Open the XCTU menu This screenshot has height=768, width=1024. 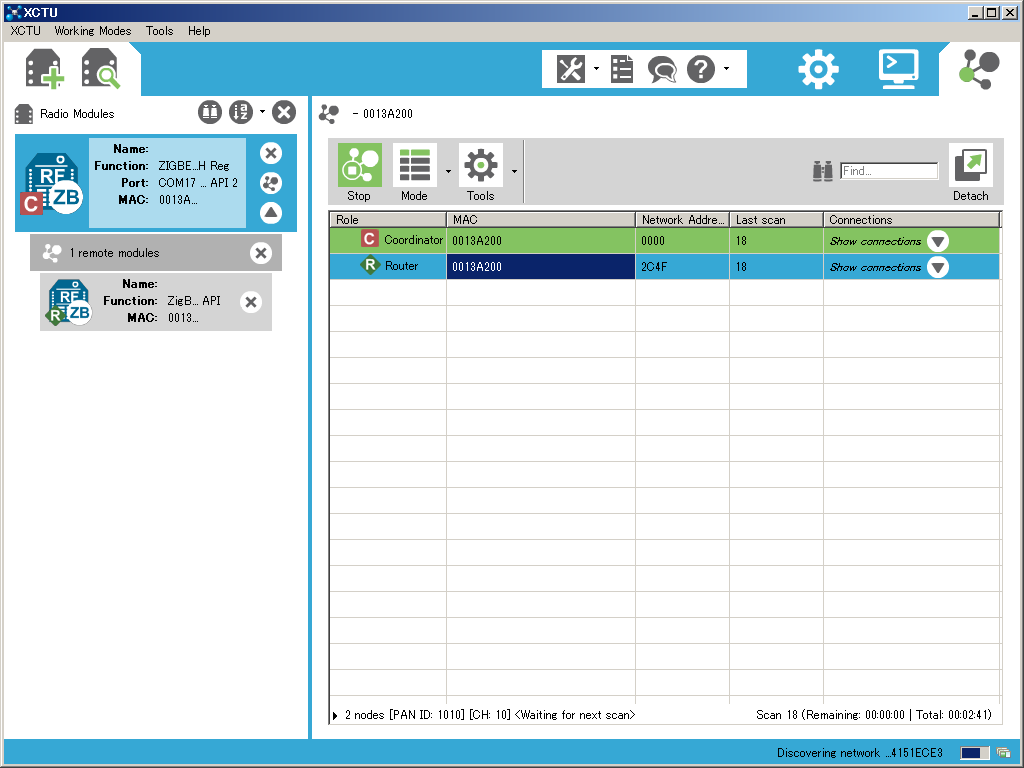tap(25, 31)
